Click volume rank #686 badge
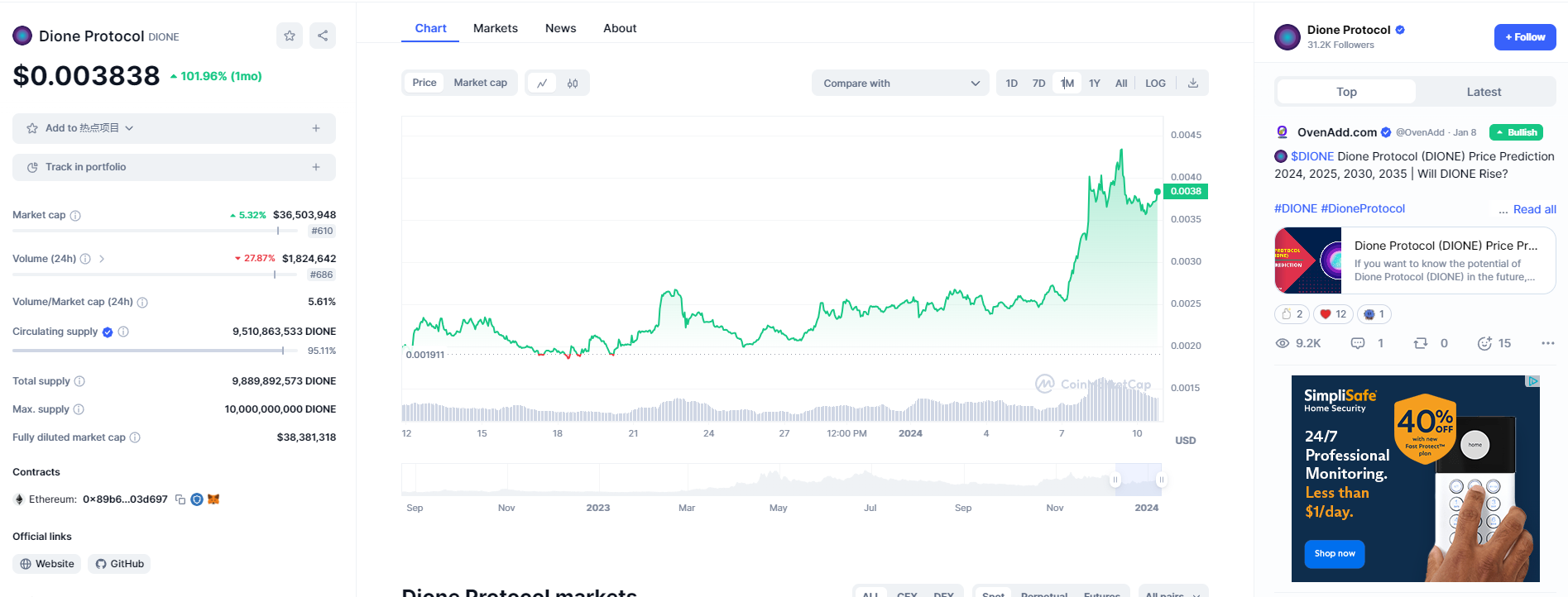1568x597 pixels. 321,275
